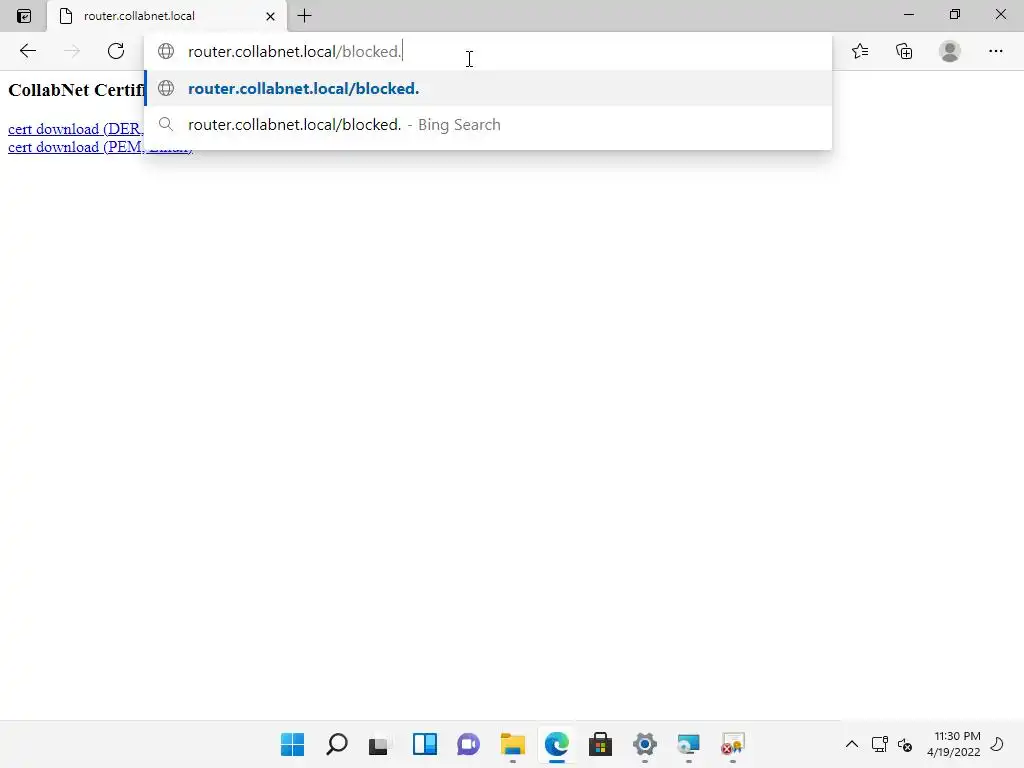Click the network tray icon
This screenshot has height=768, width=1024.
880,744
